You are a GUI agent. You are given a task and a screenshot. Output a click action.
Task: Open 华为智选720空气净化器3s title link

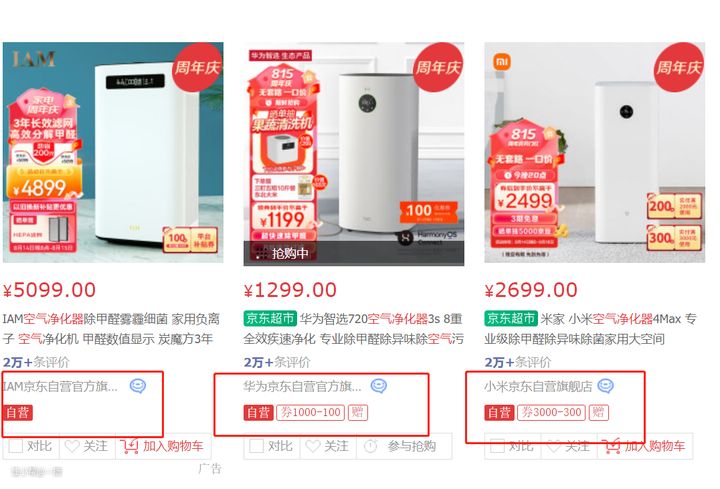point(353,329)
